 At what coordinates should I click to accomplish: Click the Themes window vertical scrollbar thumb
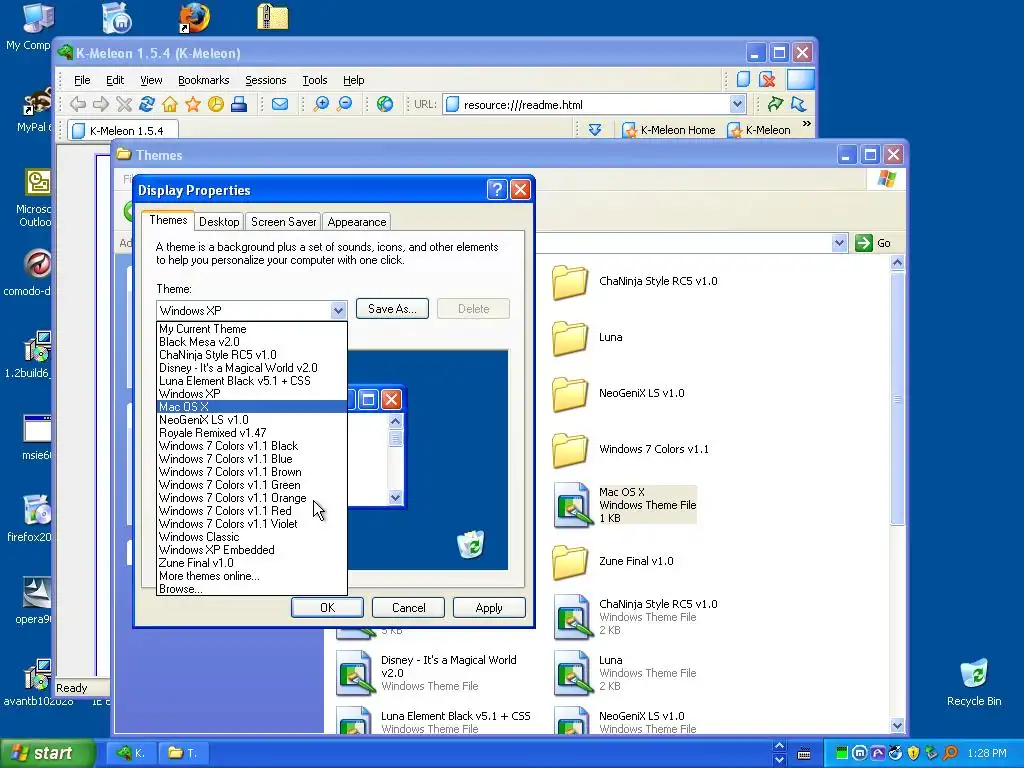[897, 398]
